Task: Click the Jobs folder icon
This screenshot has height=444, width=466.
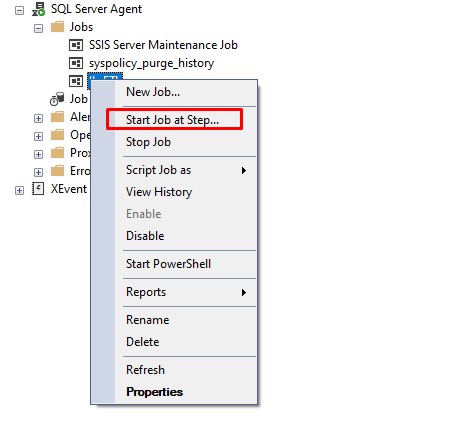Action: tap(57, 27)
